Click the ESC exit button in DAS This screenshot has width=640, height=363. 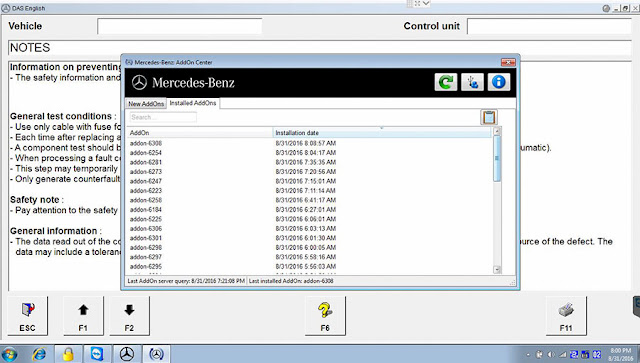(27, 316)
